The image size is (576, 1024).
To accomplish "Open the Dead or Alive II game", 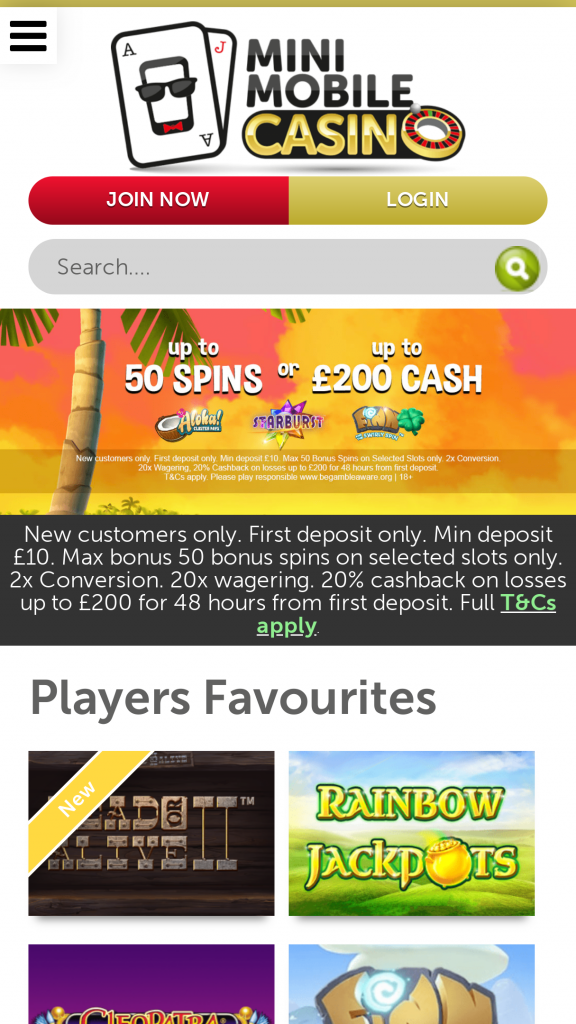I will [x=151, y=833].
